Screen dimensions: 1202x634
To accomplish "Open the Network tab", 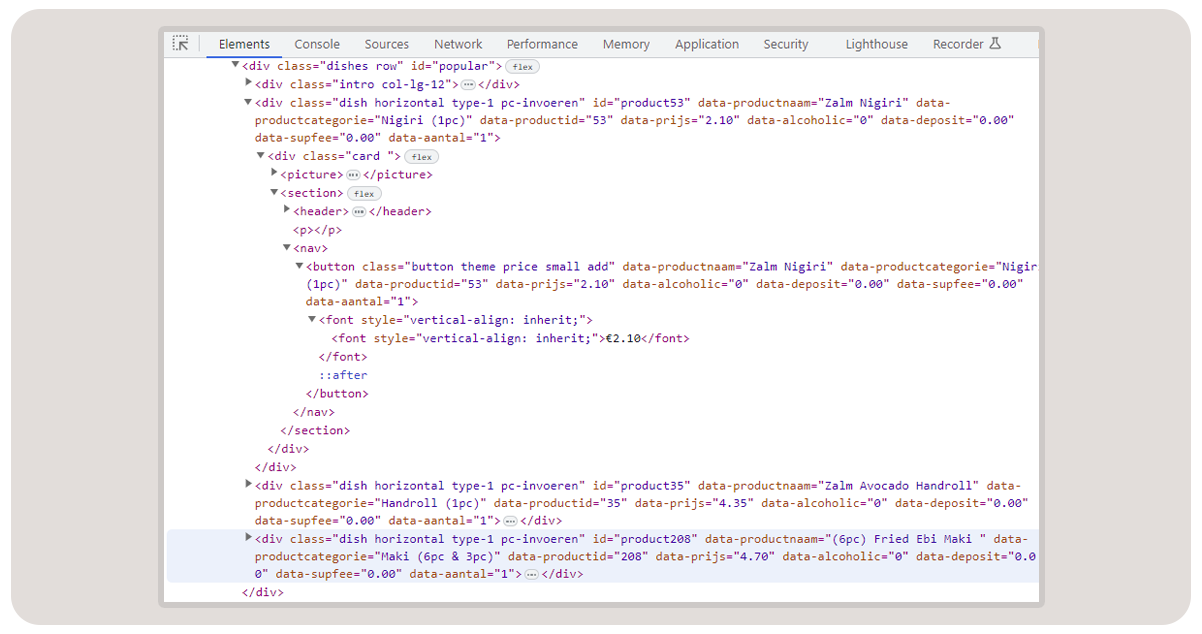I will pyautogui.click(x=458, y=44).
